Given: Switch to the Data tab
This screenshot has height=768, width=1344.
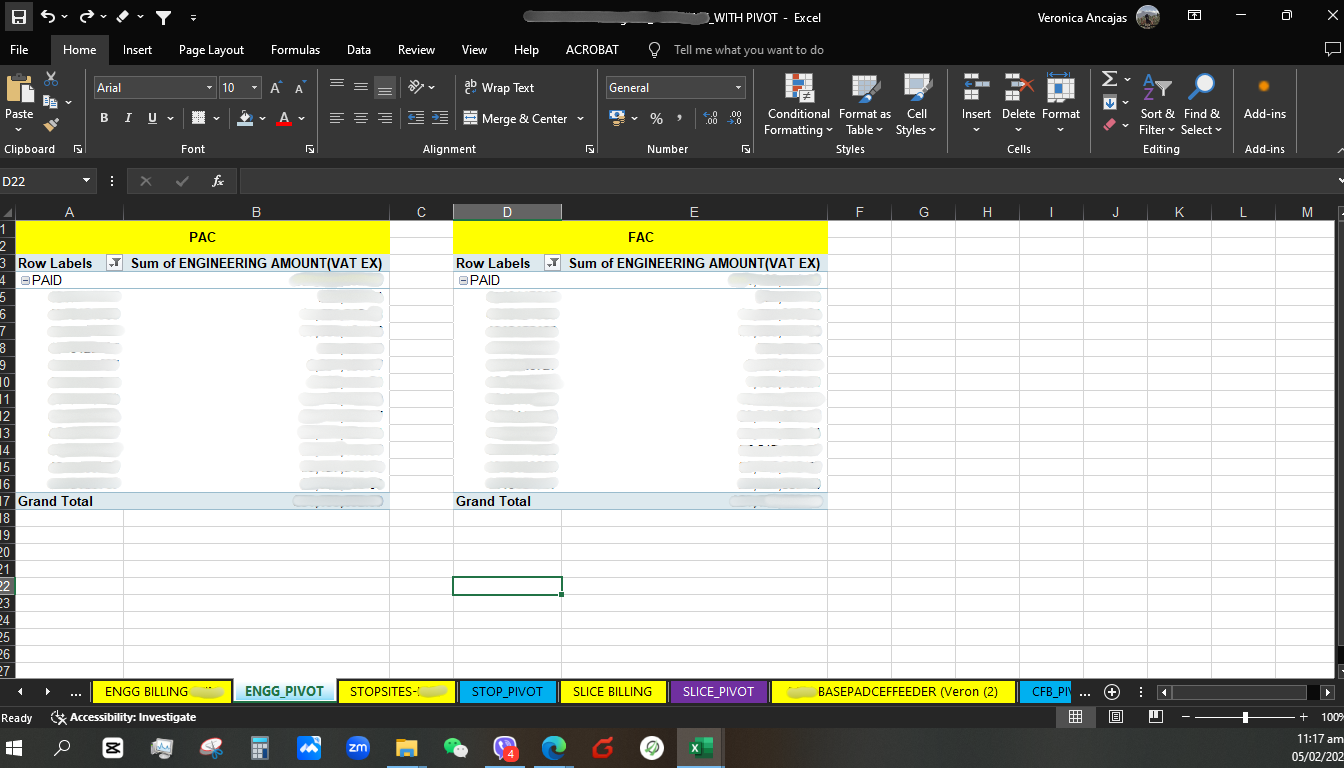Looking at the screenshot, I should pos(359,49).
